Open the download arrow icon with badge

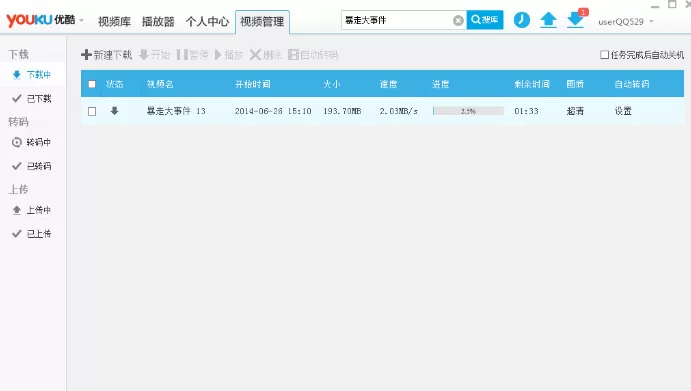[x=576, y=20]
